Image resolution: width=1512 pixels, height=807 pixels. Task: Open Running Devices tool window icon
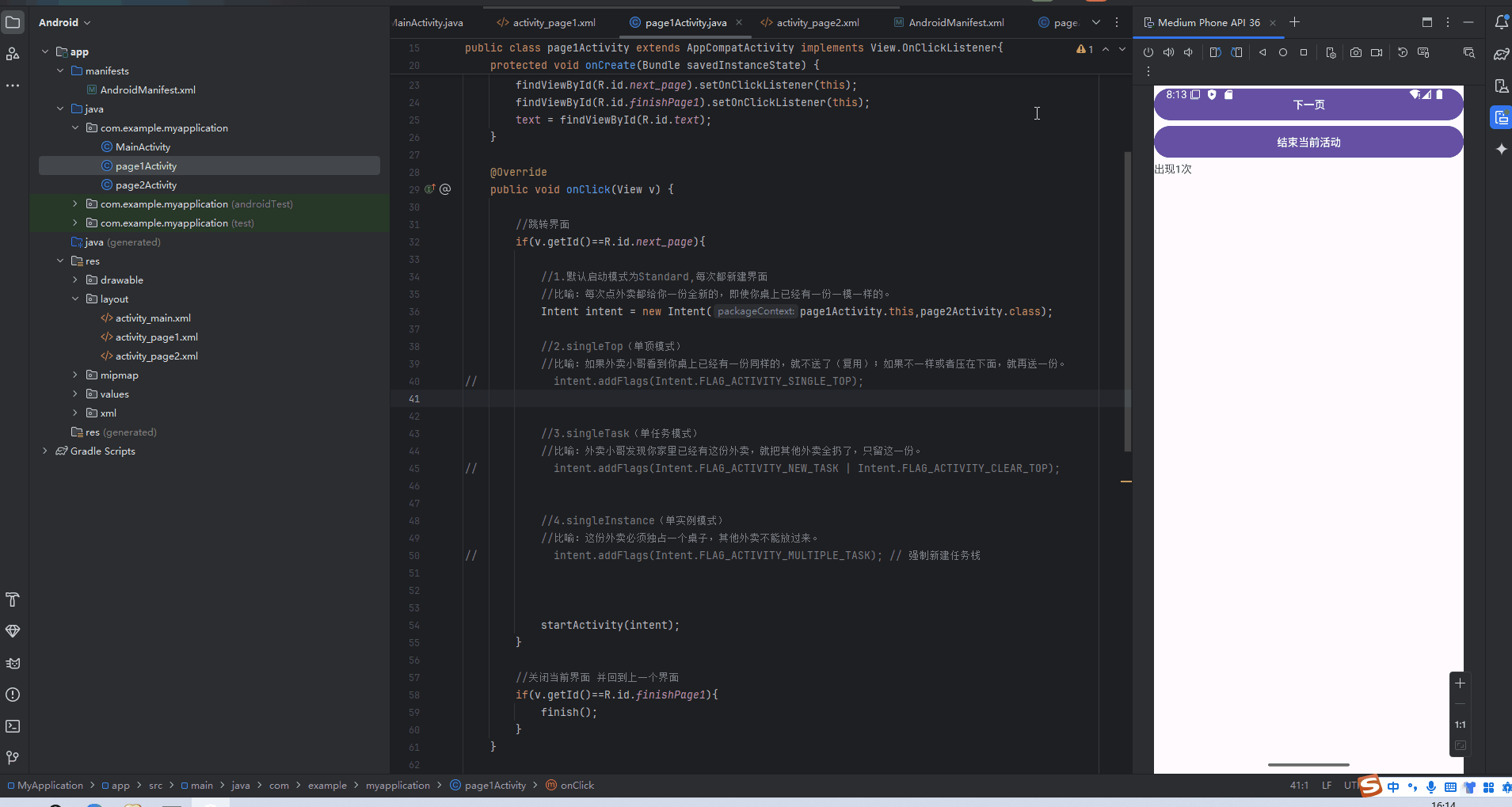(1501, 118)
